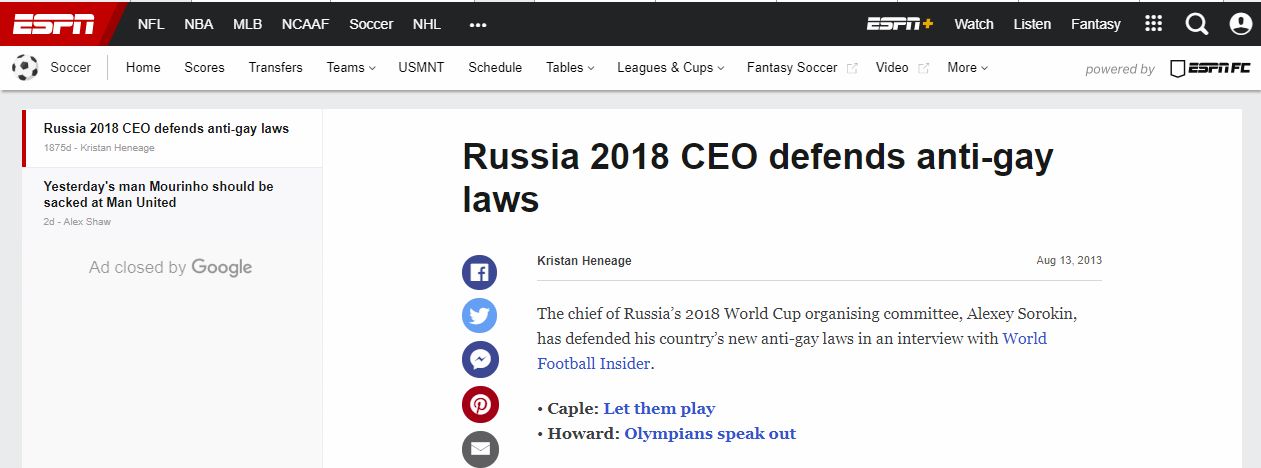Click the ESPN logo
This screenshot has width=1261, height=468.
point(53,24)
